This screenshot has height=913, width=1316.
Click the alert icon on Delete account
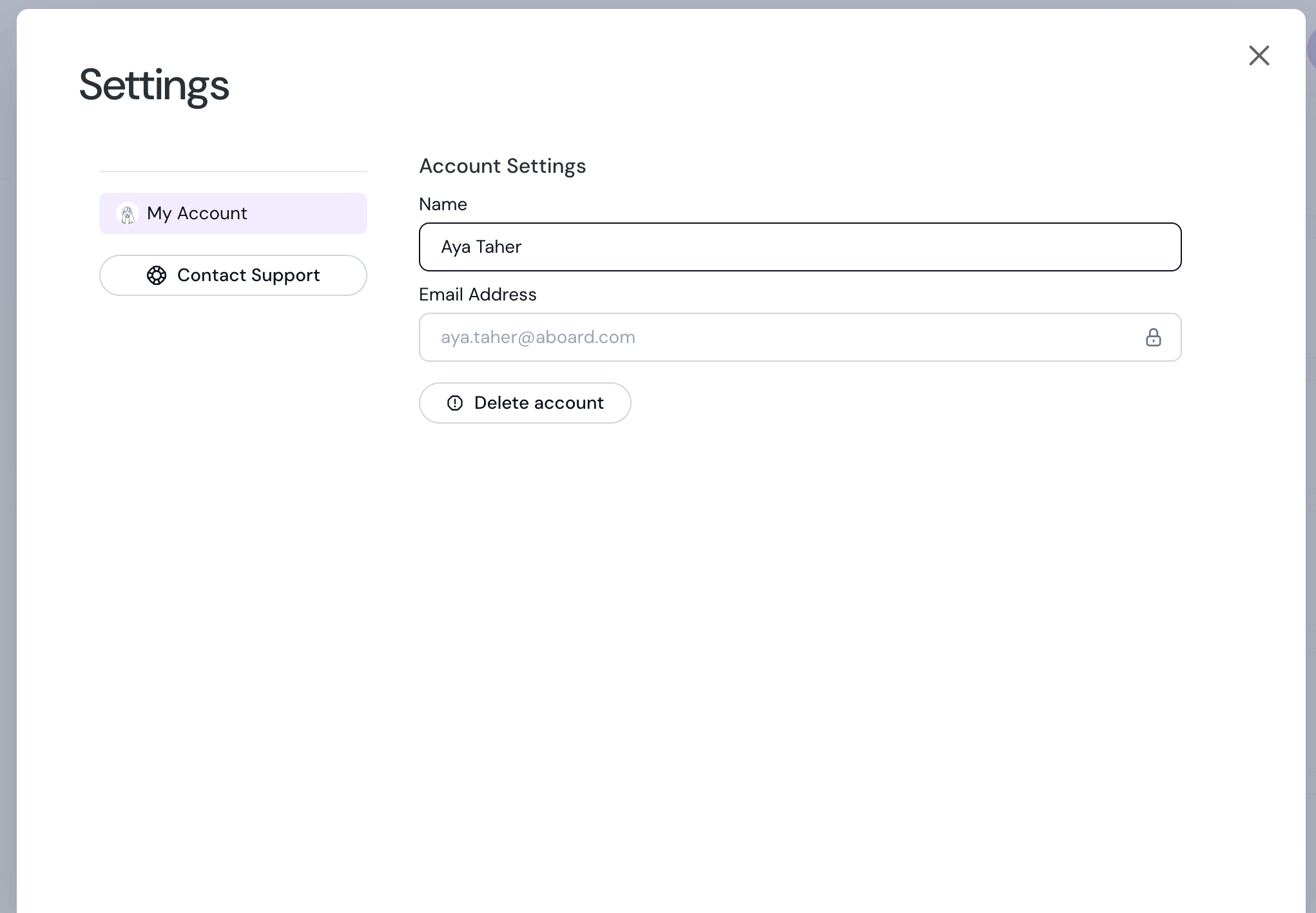point(455,403)
